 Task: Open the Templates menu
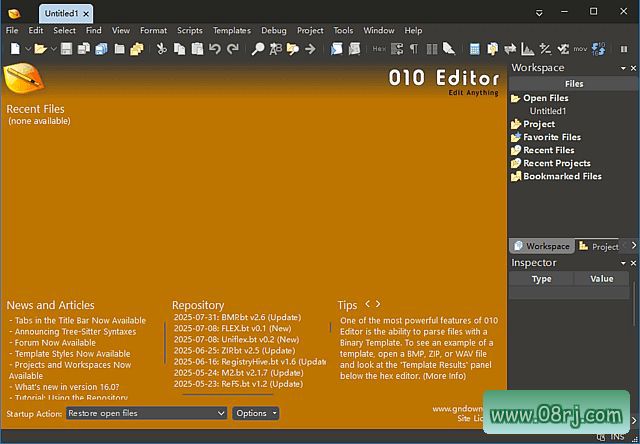tap(231, 30)
